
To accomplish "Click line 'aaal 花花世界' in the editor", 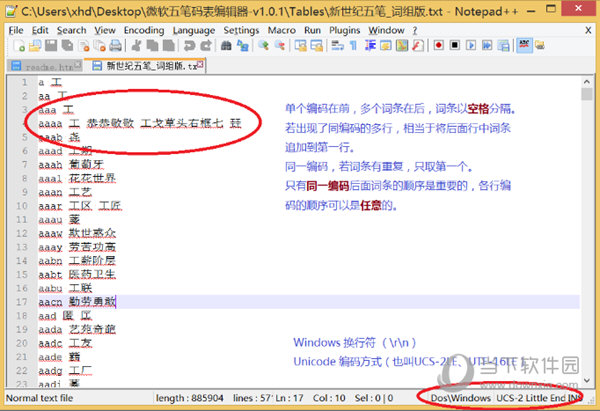I will coord(77,178).
